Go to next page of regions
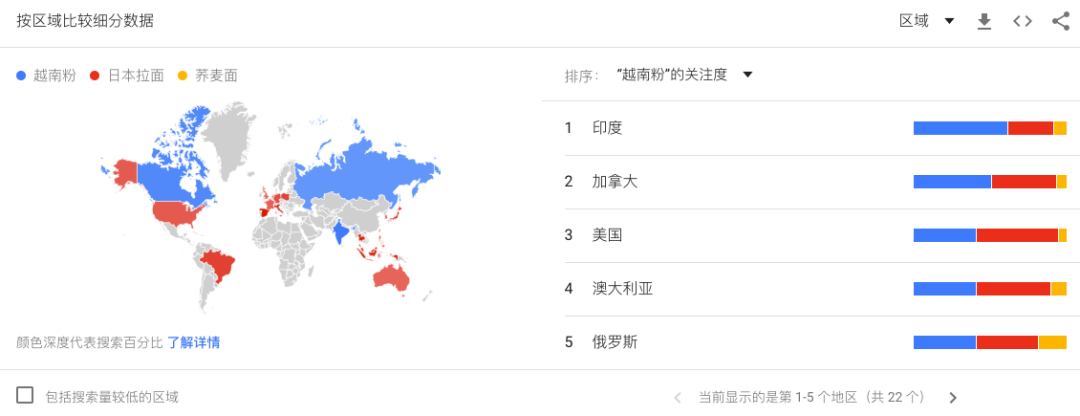The width and height of the screenshot is (1080, 416). 953,397
